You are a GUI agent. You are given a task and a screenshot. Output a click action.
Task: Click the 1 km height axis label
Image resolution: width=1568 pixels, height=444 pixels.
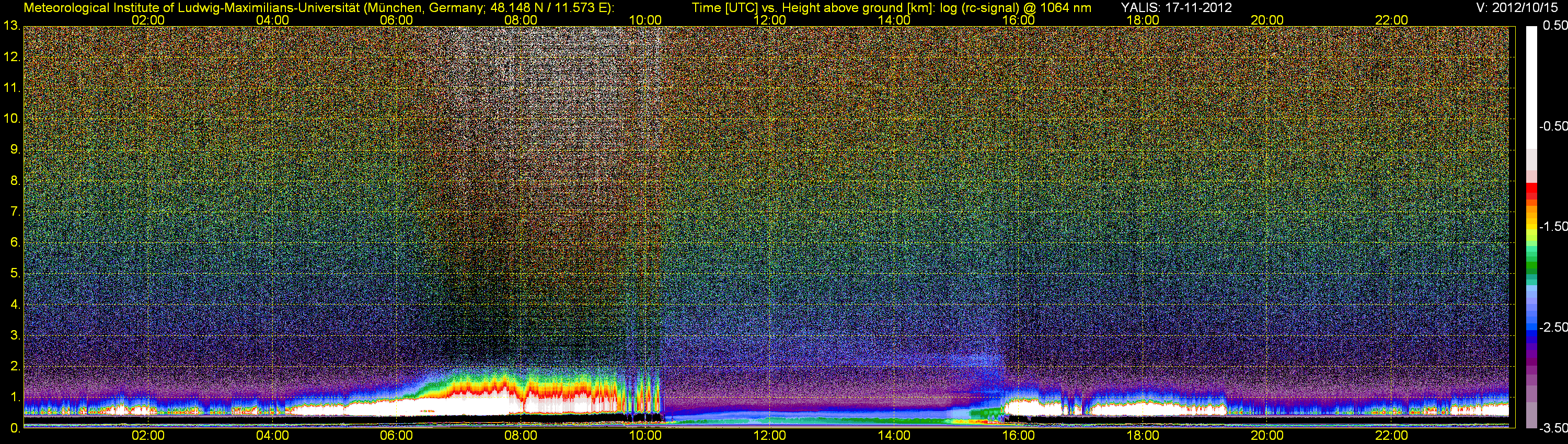(15, 397)
